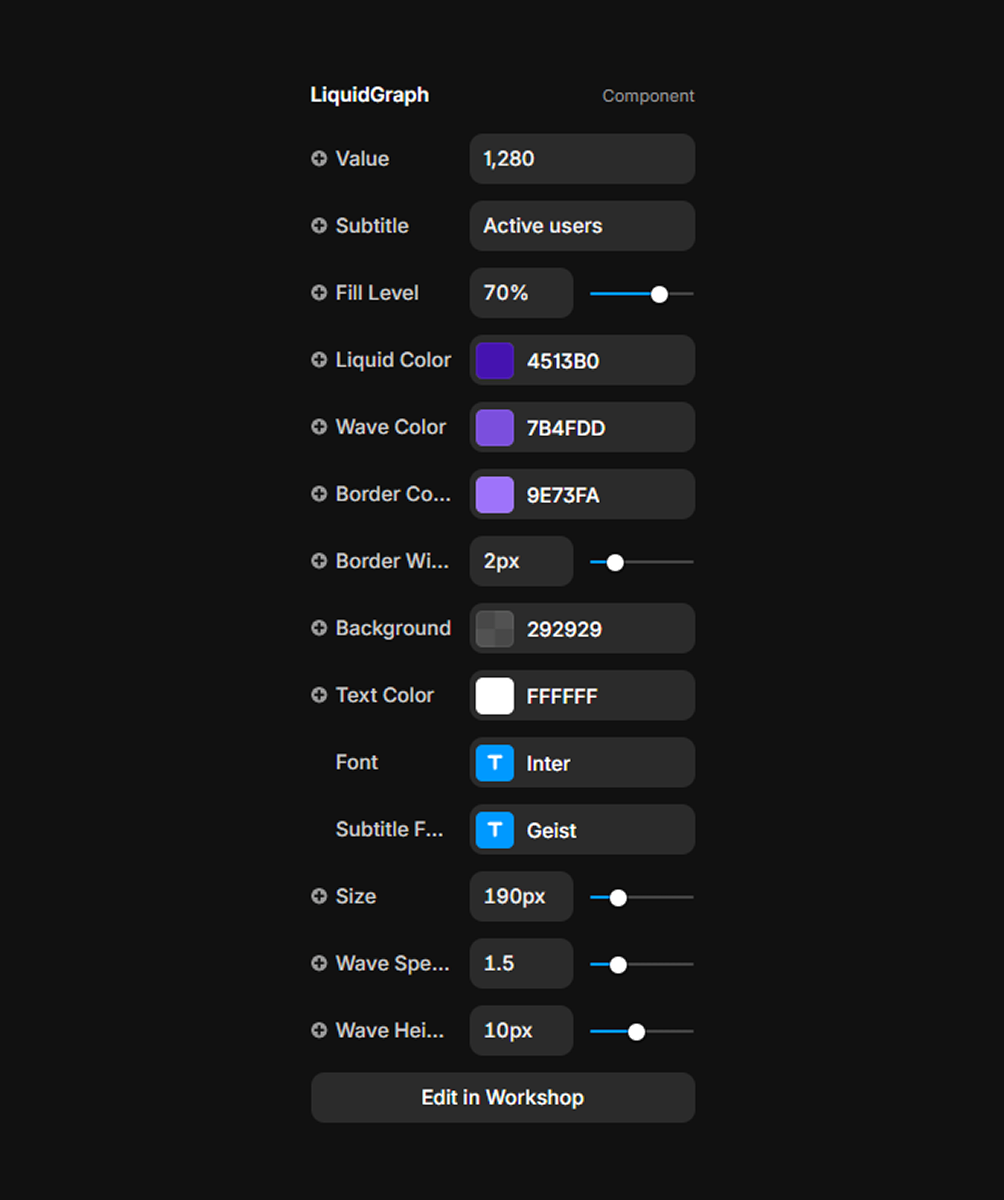Click the plus icon beside Value

[319, 159]
